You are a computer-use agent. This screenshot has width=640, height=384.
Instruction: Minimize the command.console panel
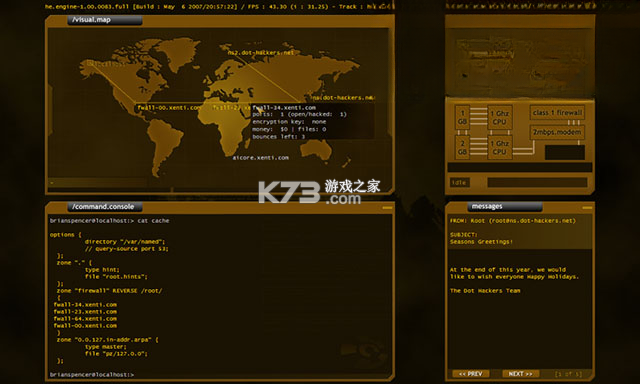(387, 208)
